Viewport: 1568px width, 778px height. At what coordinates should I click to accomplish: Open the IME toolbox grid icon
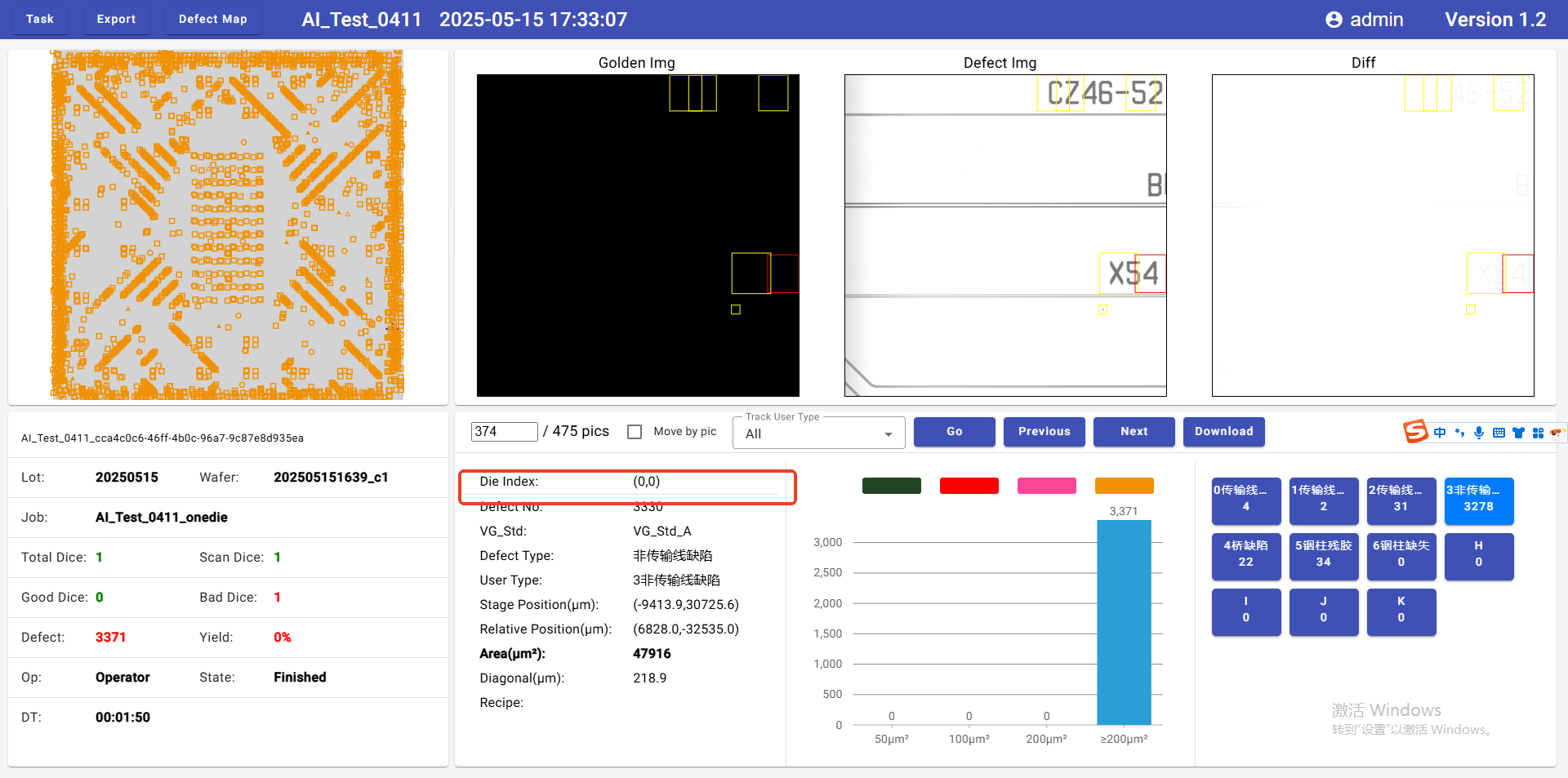click(1538, 433)
